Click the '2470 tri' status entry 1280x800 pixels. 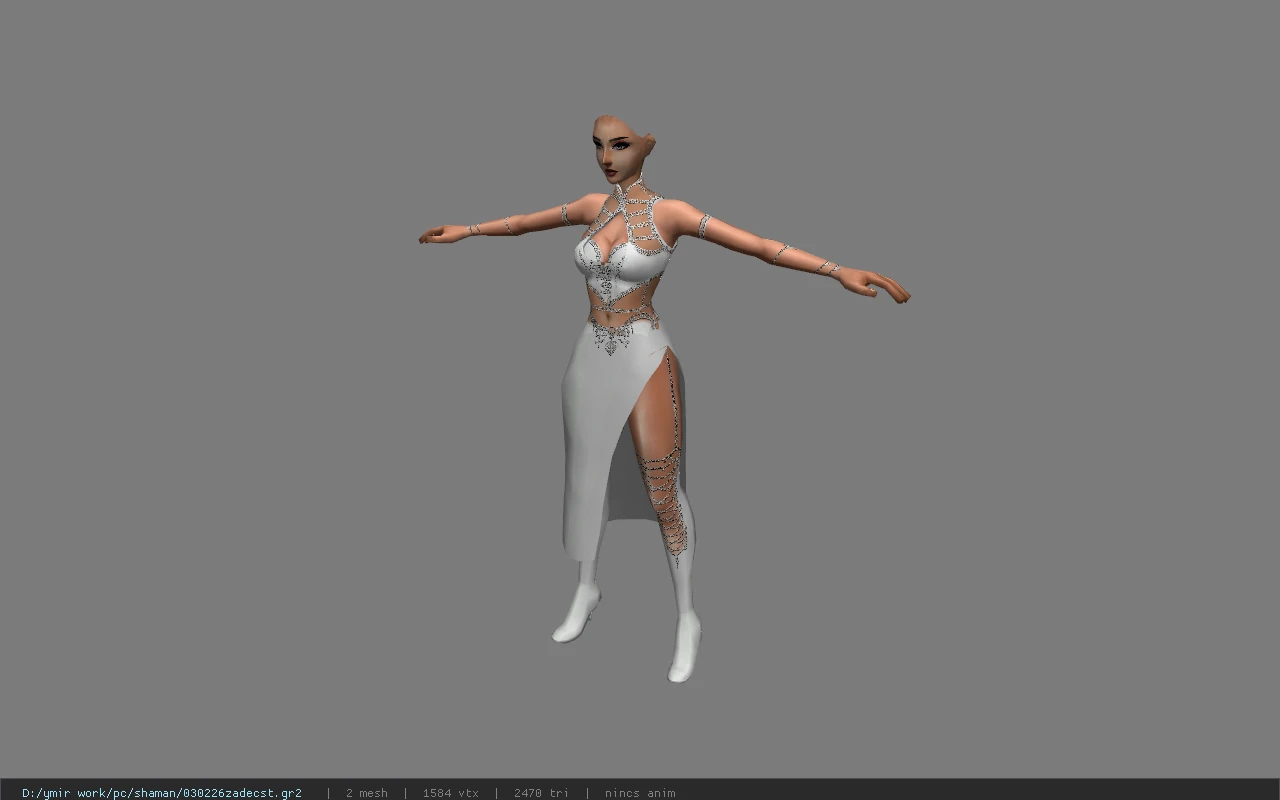click(542, 793)
